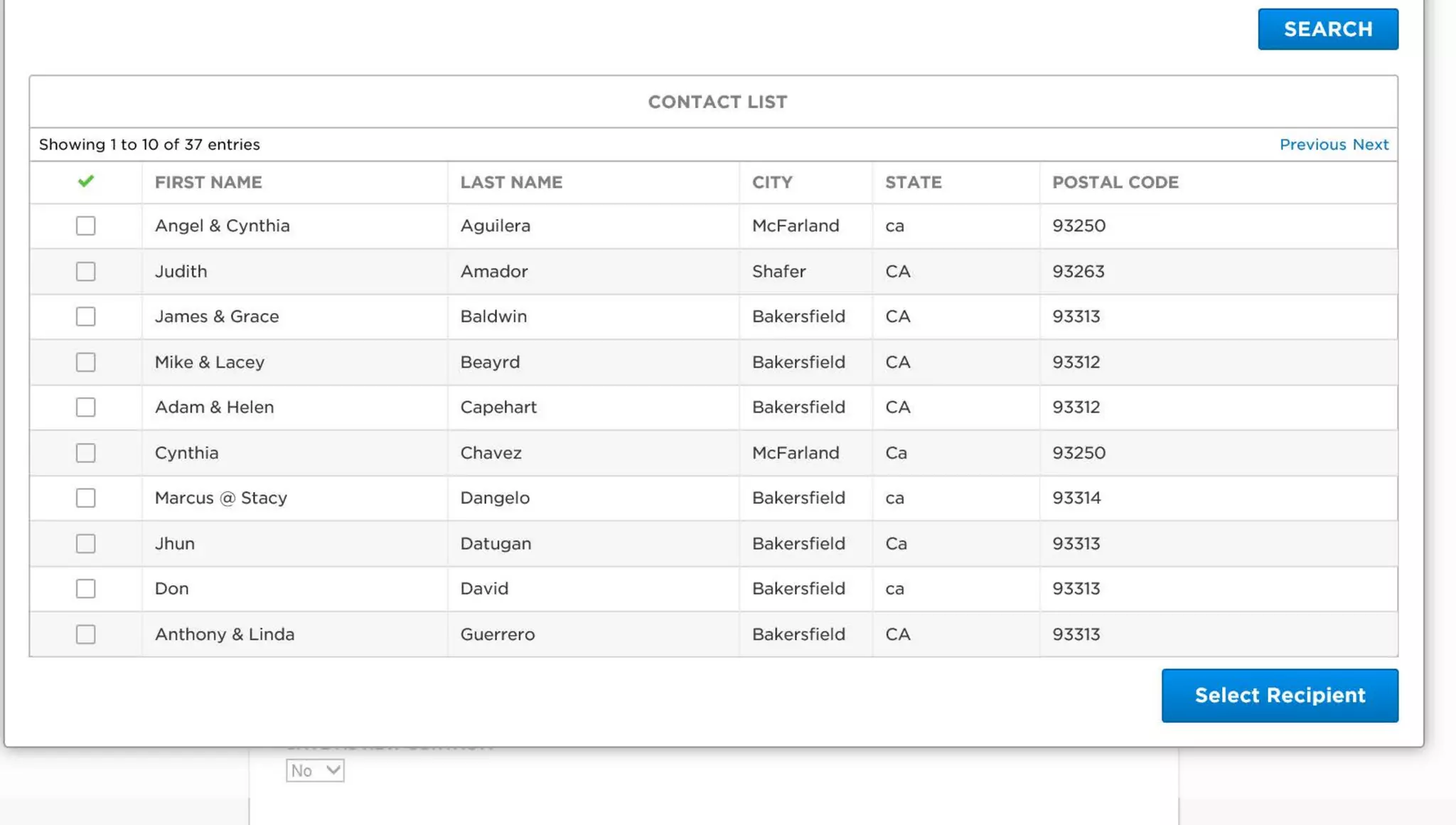Open the No dropdown below the dialog
This screenshot has height=825, width=1456.
(x=315, y=770)
